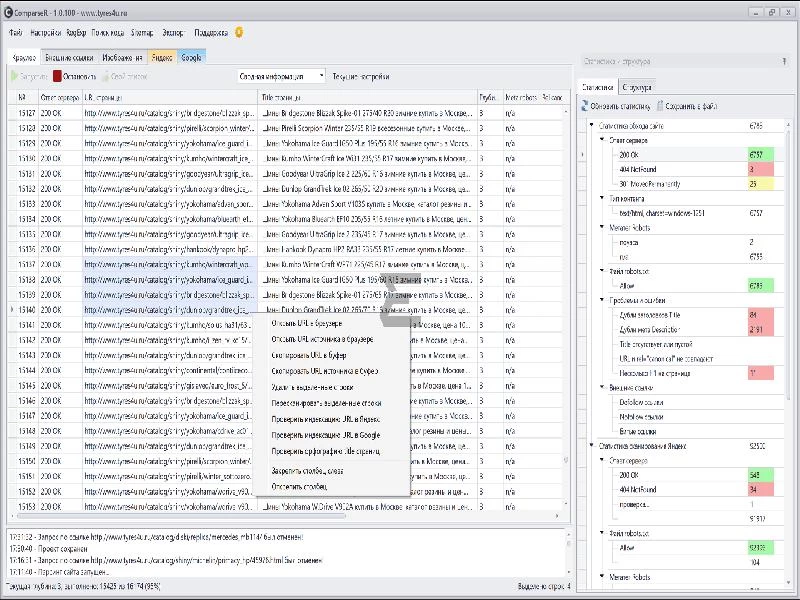Click the list reset icon in the crawler toolbar

(x=106, y=76)
